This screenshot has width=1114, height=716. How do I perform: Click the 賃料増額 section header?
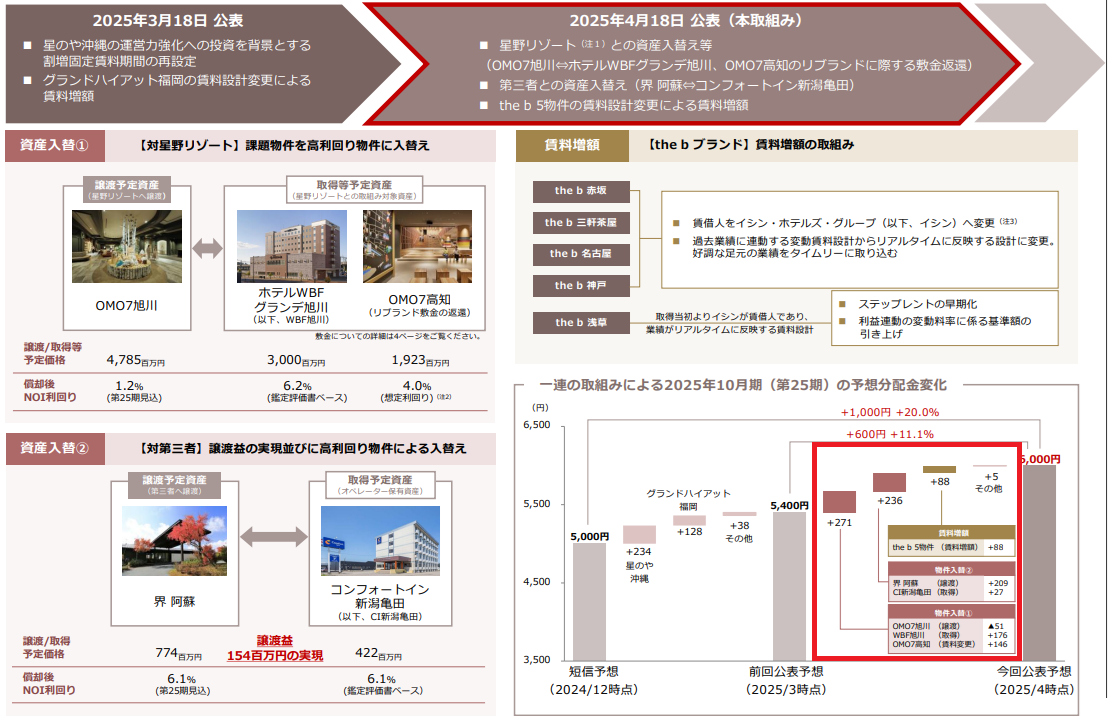572,146
